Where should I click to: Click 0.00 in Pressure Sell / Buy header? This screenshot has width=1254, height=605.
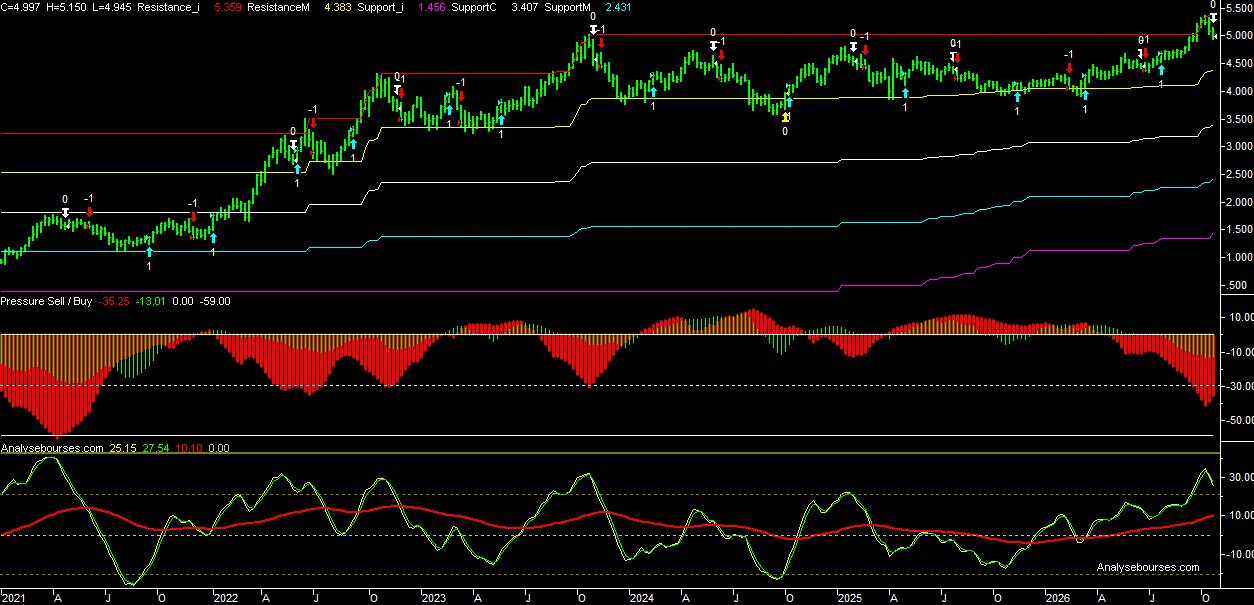[183, 300]
